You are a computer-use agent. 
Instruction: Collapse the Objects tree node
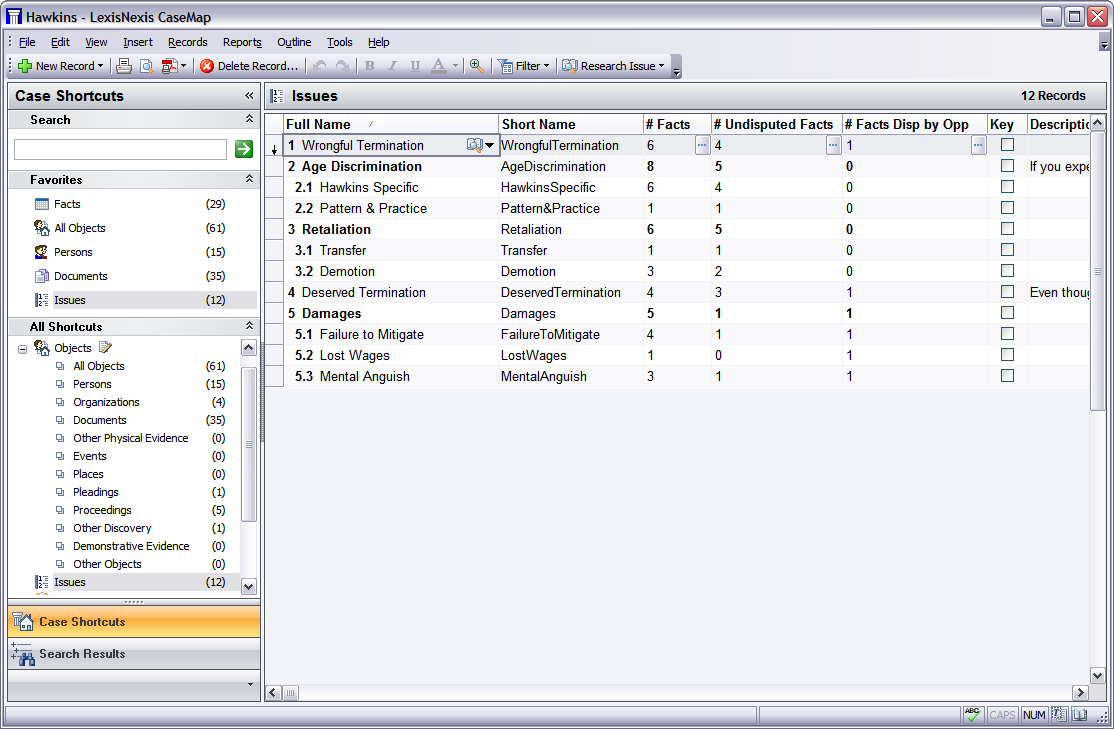click(23, 349)
